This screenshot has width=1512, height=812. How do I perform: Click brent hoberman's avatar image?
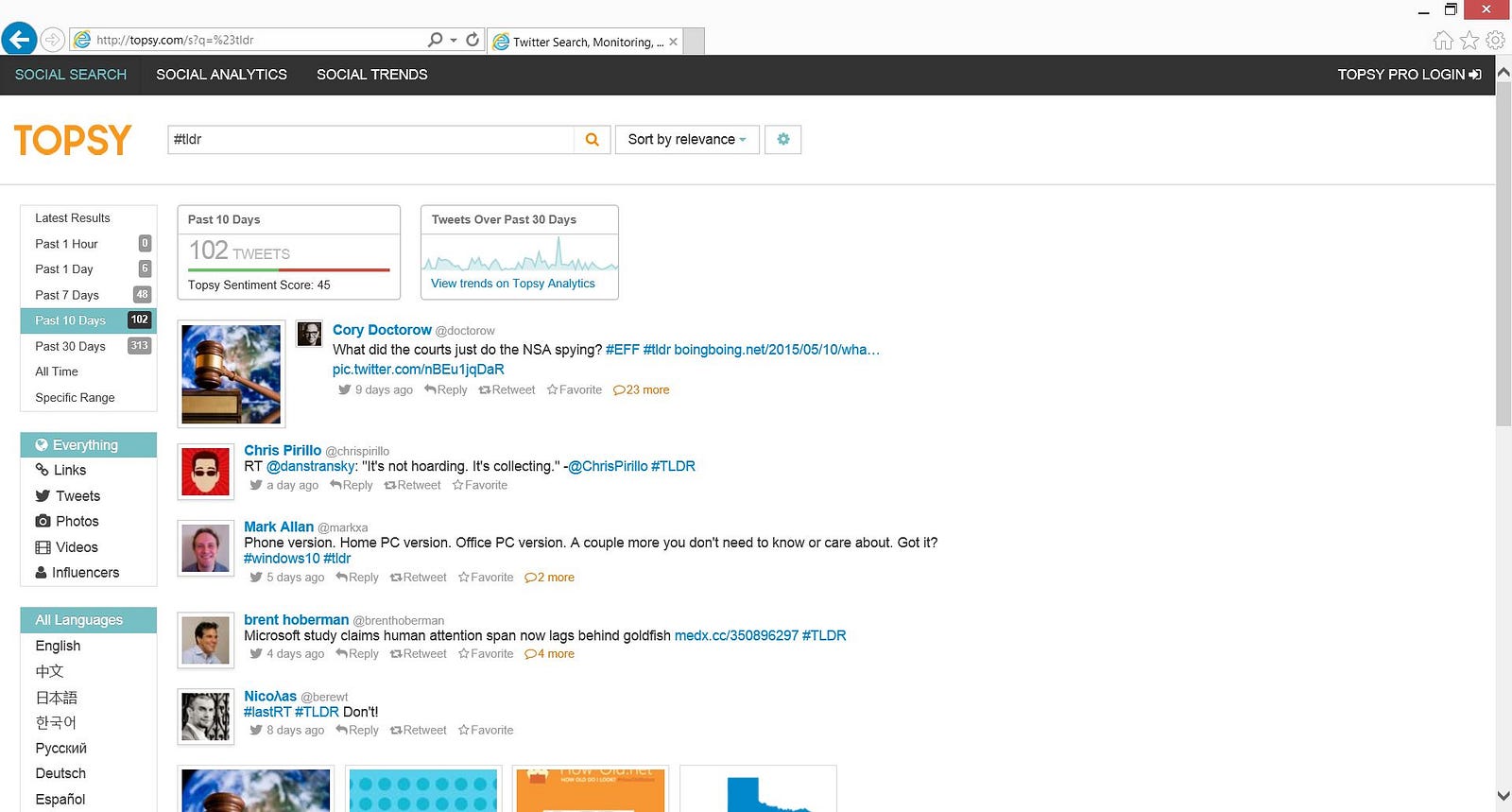coord(205,640)
